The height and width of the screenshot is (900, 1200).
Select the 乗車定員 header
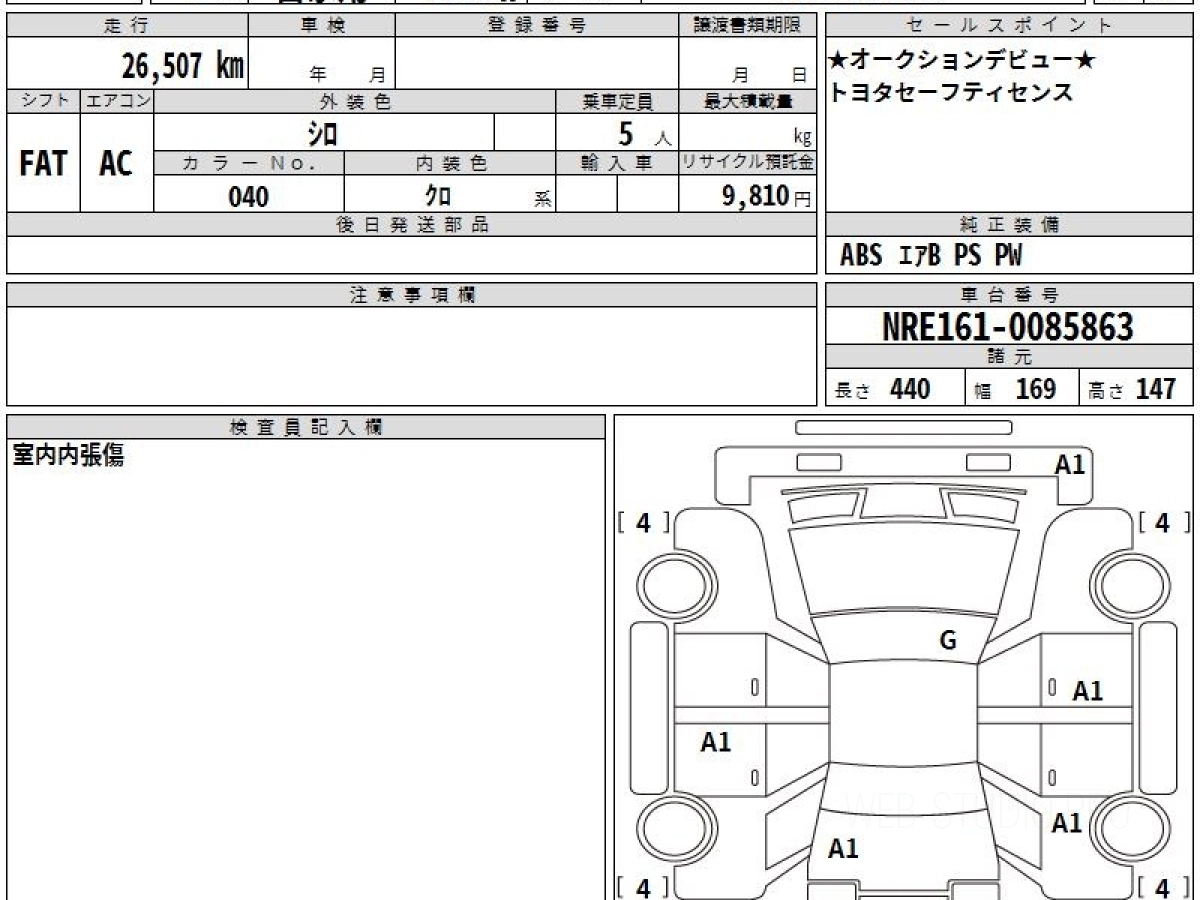pos(617,101)
